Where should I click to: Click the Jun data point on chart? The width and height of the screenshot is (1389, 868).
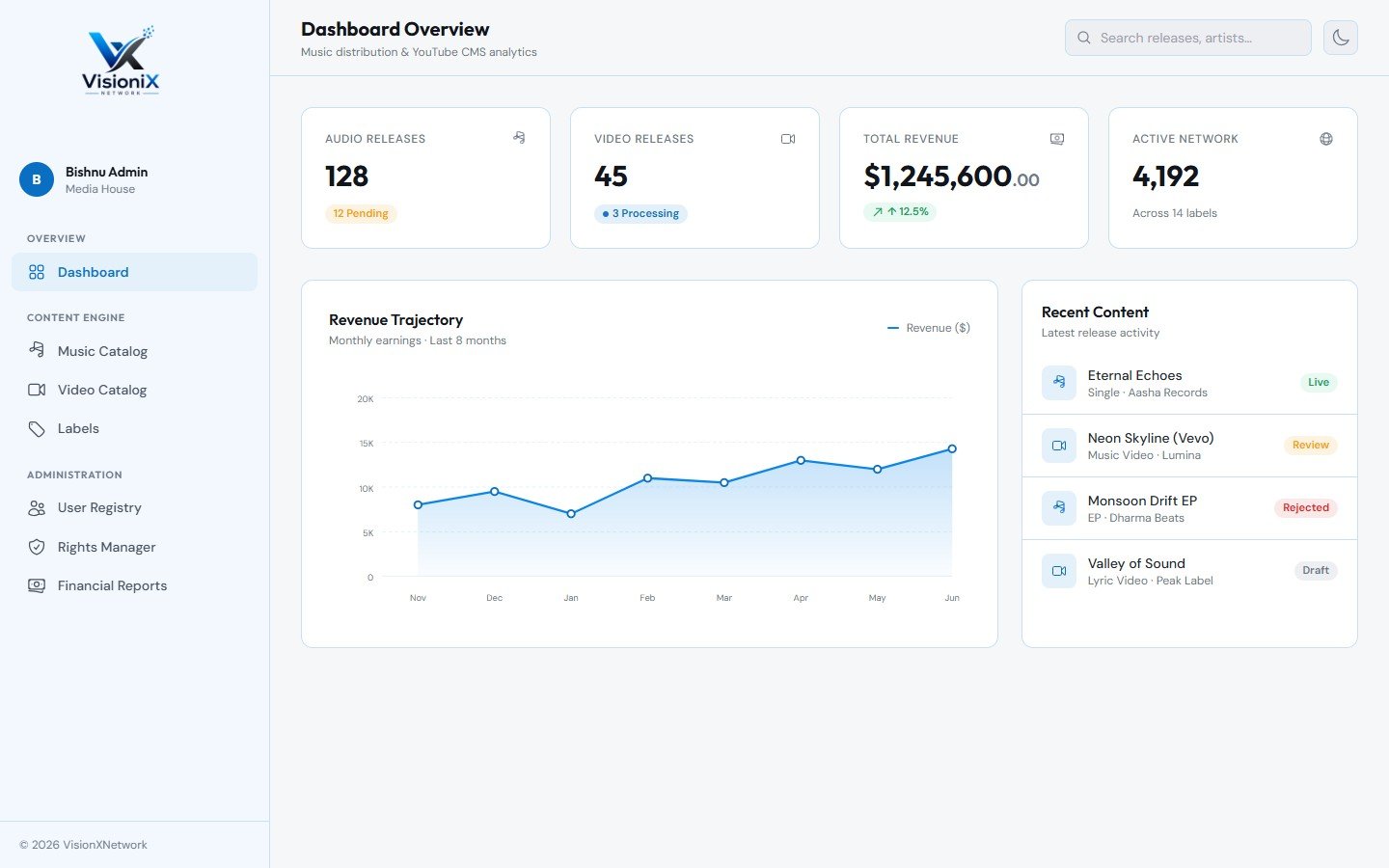coord(952,448)
